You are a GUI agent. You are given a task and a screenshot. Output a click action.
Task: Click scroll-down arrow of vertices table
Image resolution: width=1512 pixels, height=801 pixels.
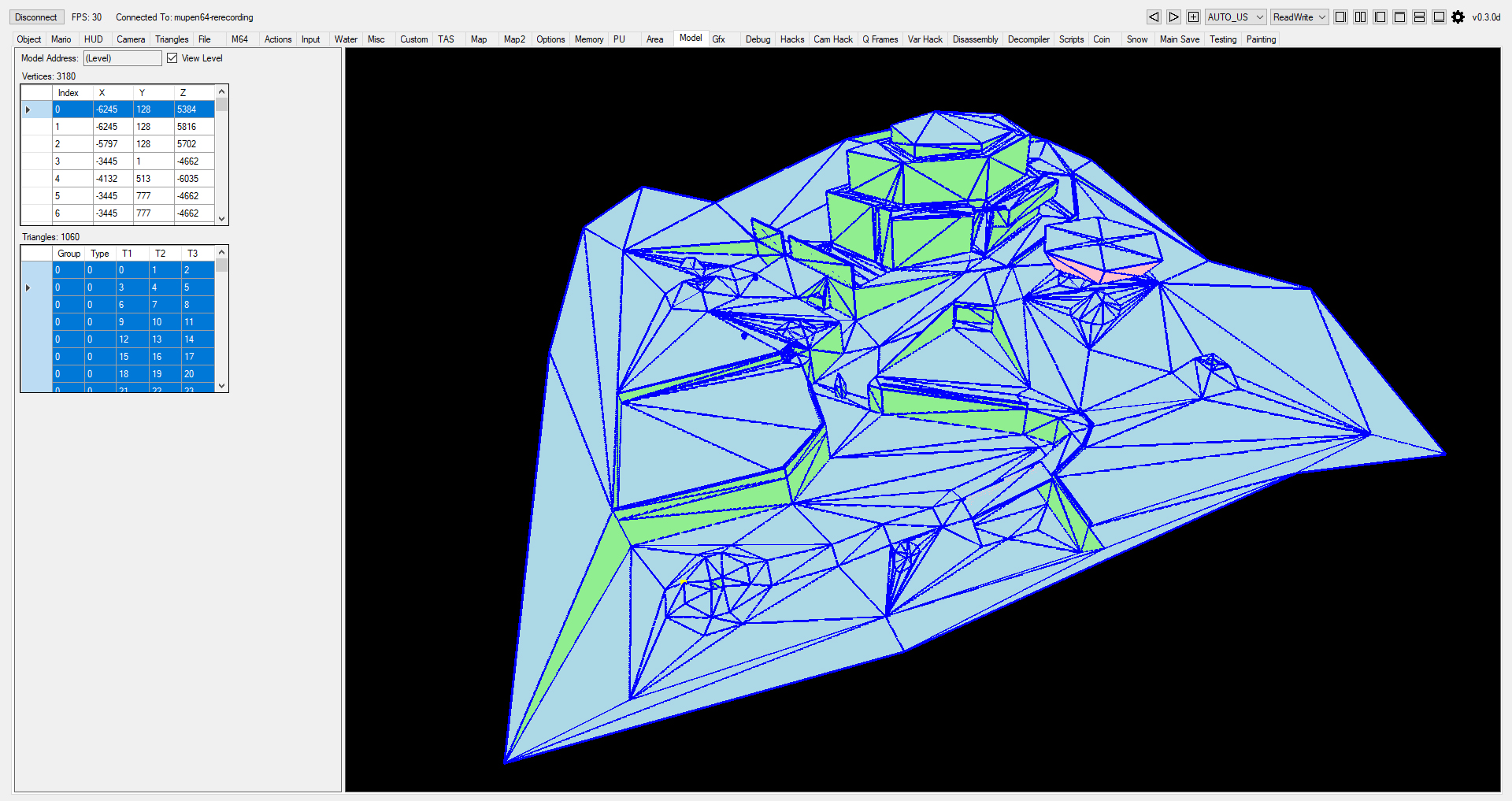pos(222,219)
